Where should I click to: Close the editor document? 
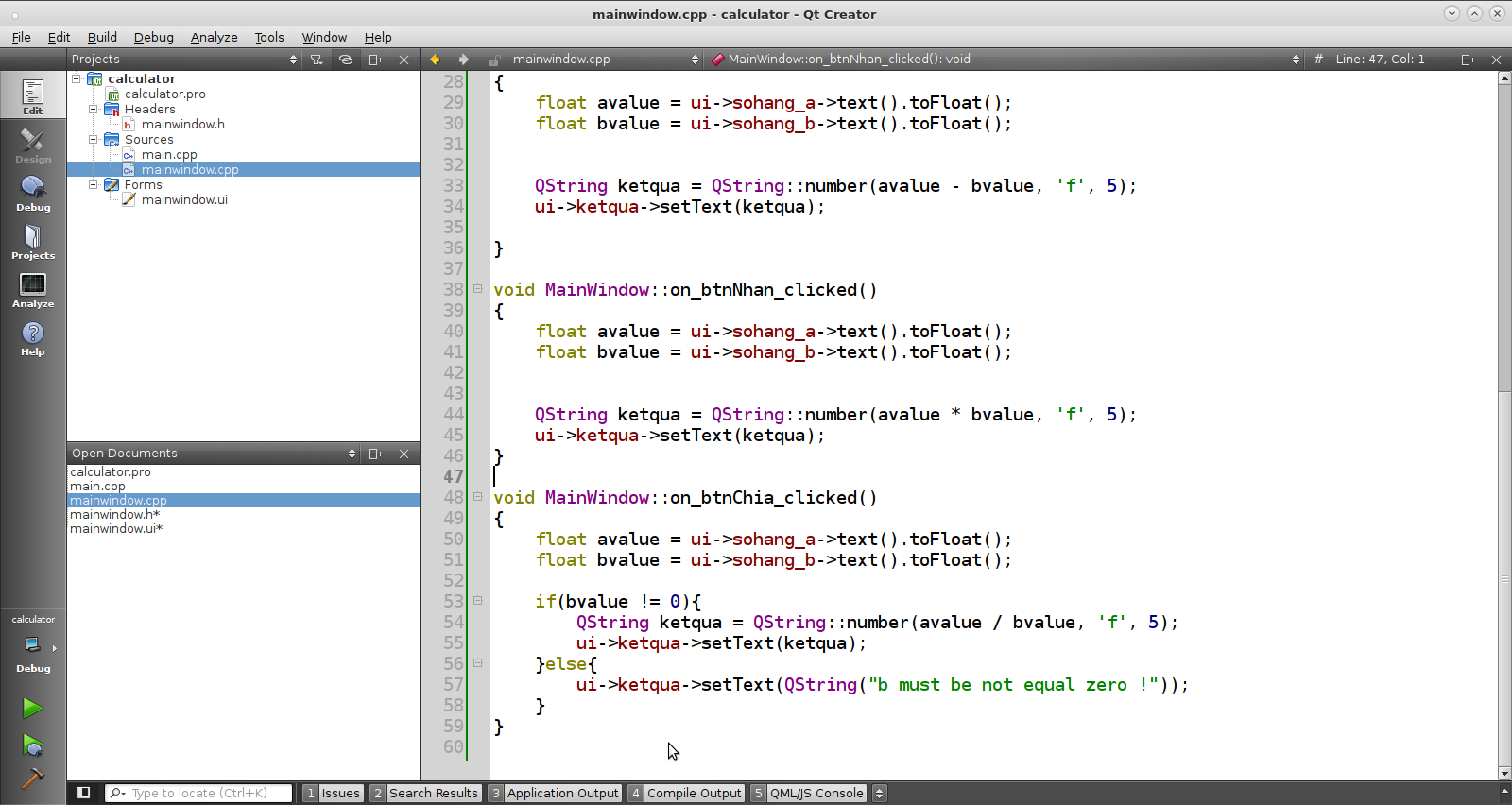coord(1496,59)
